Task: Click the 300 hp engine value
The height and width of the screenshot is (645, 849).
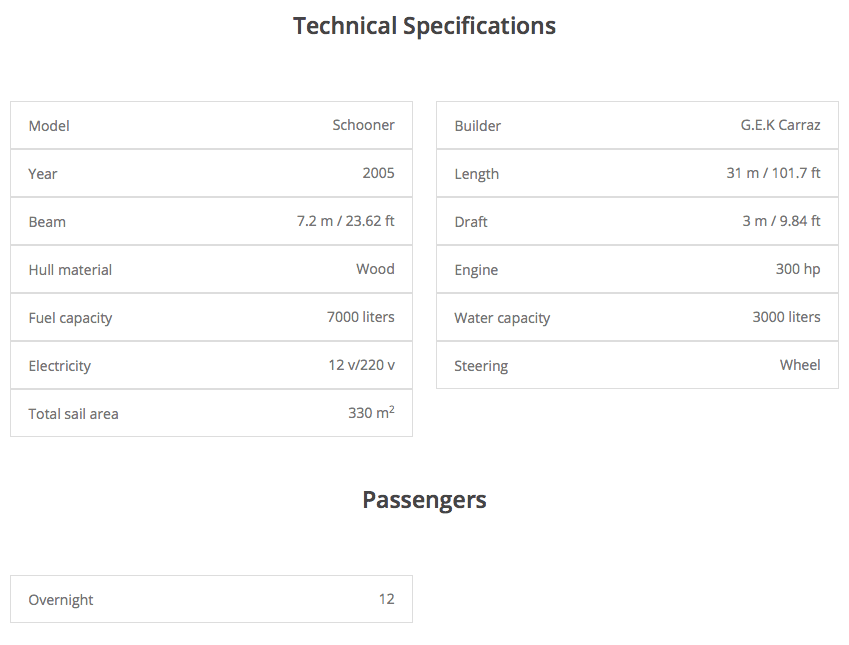Action: (797, 269)
